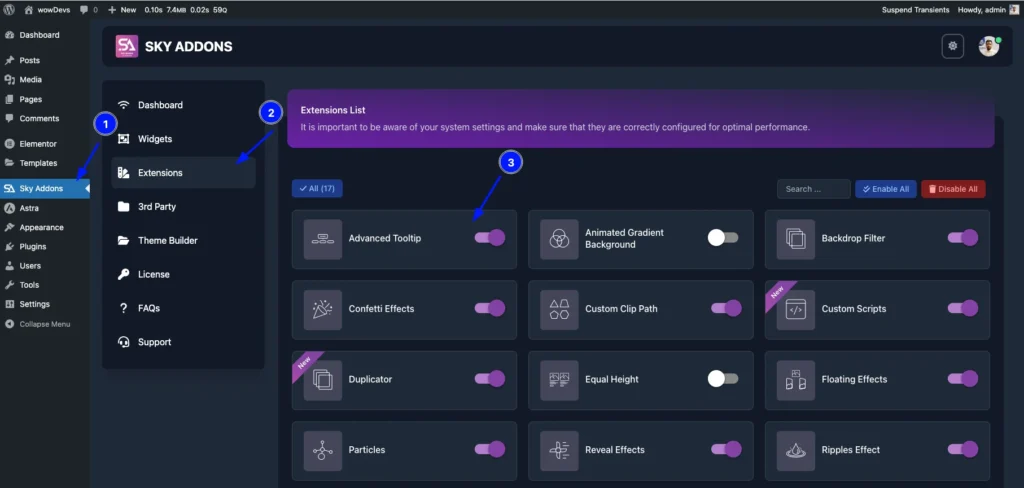Click the Custom Scripts code icon
The height and width of the screenshot is (488, 1024).
795,310
